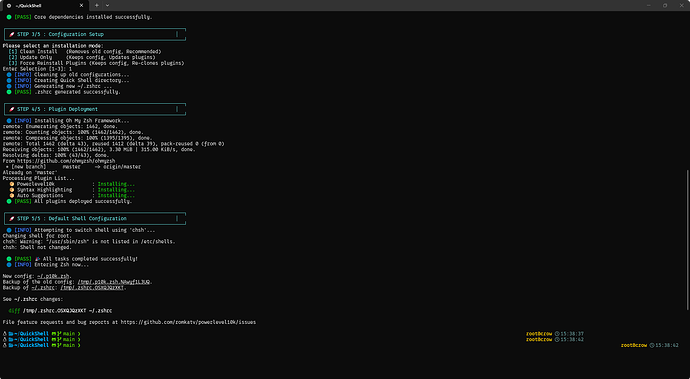The width and height of the screenshot is (690, 379).
Task: Click the clock icon beside 15:38:37
Action: pos(557,334)
